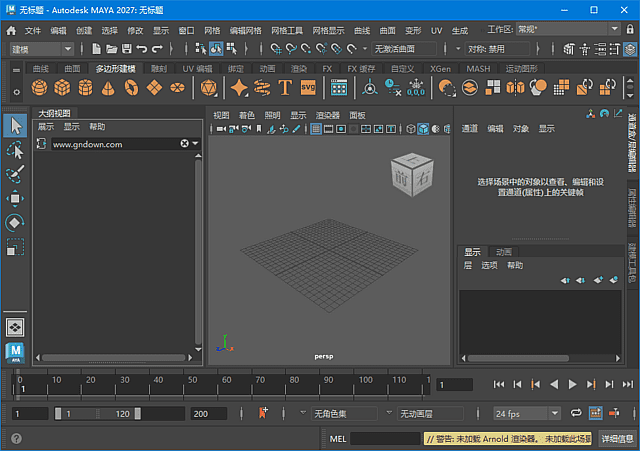This screenshot has height=451, width=640.
Task: Open the 网格工具 menu
Action: [288, 31]
